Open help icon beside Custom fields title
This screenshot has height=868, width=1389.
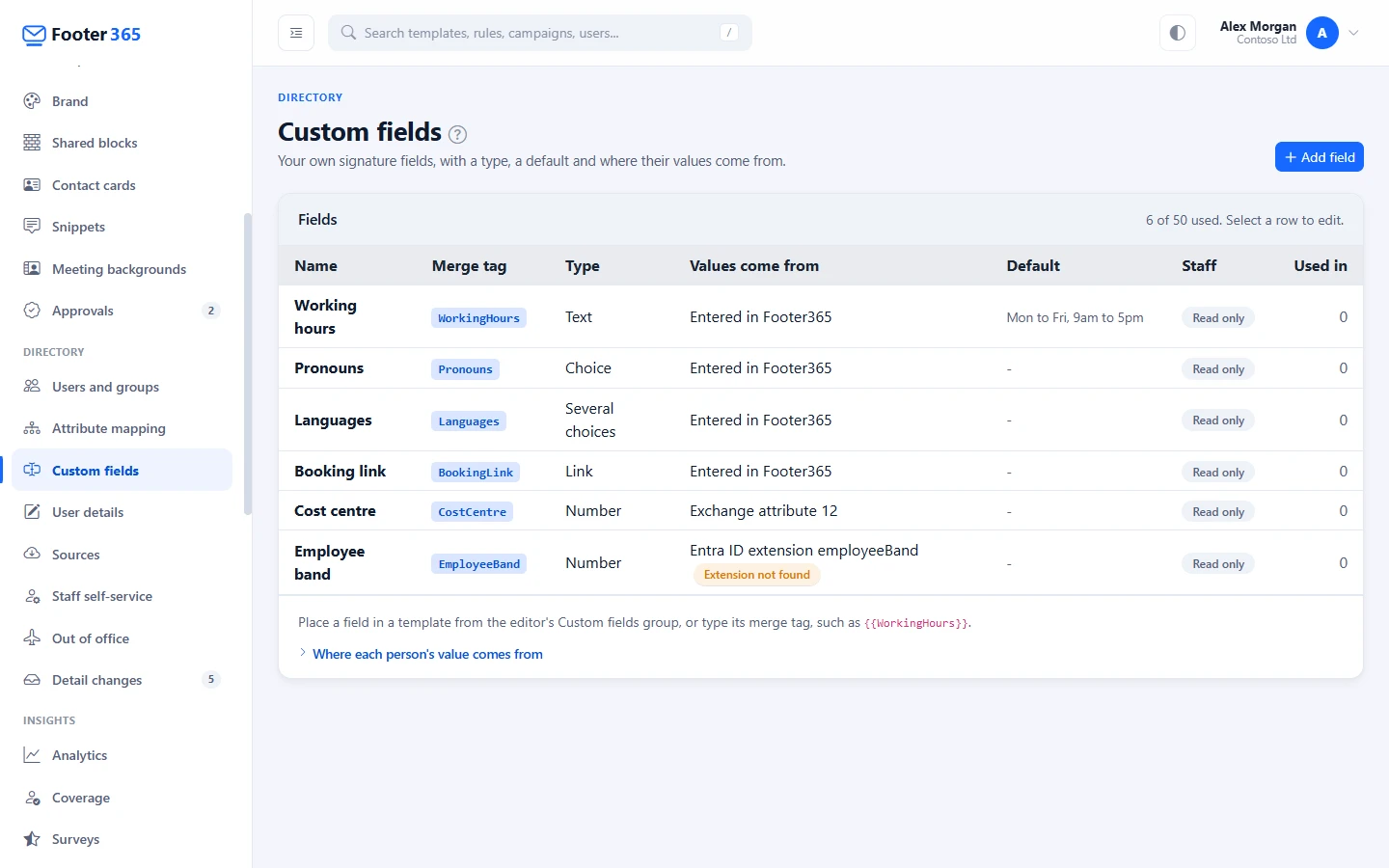pyautogui.click(x=458, y=134)
